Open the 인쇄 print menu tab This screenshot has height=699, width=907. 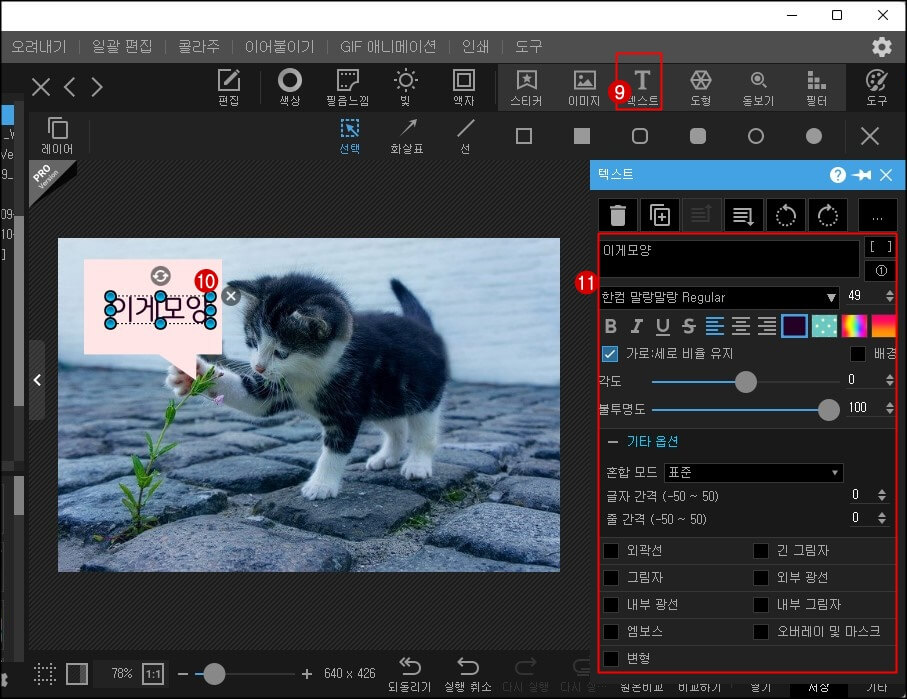coord(475,46)
